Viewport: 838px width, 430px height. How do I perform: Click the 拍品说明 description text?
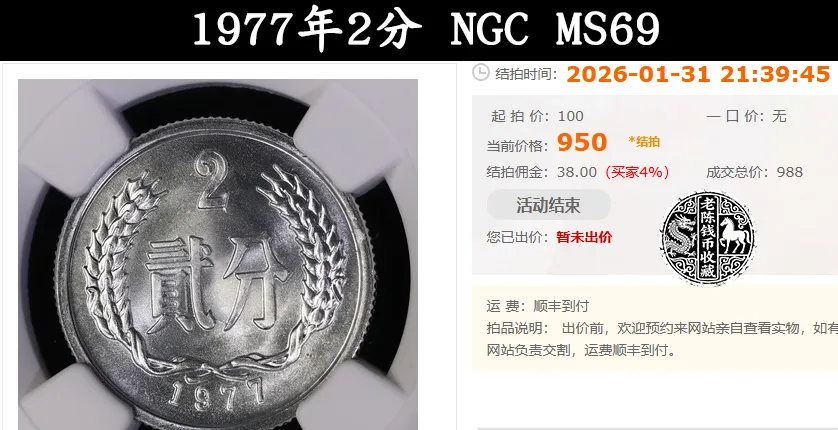pos(700,328)
